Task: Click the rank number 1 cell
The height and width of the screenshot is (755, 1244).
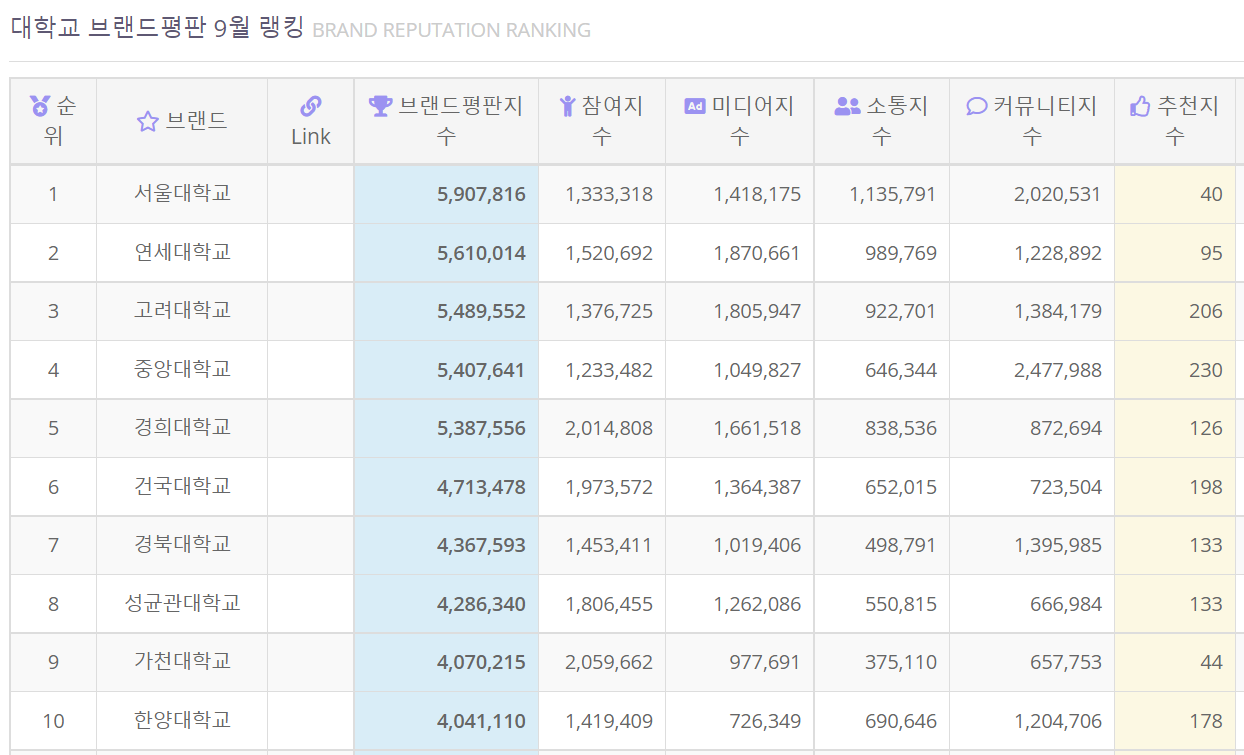Action: coord(53,194)
